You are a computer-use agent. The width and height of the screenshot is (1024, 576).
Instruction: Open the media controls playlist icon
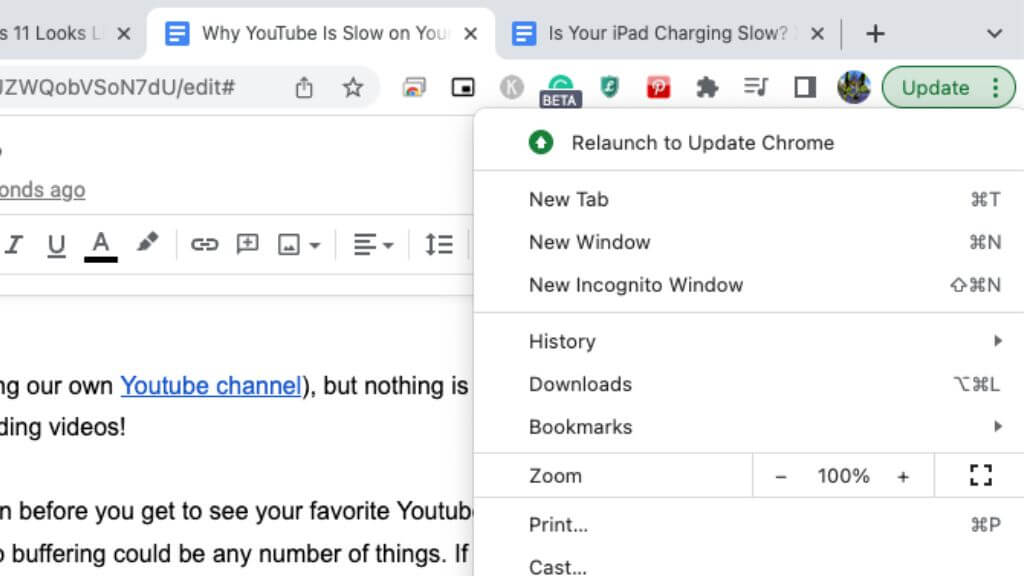[x=756, y=86]
